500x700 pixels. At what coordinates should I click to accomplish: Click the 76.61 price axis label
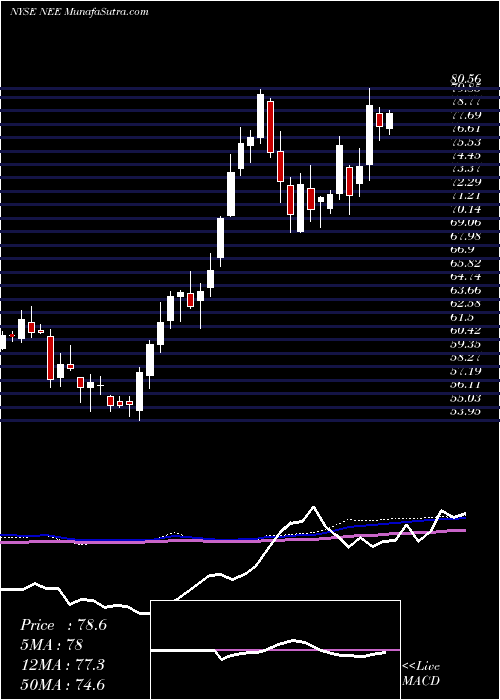point(465,129)
